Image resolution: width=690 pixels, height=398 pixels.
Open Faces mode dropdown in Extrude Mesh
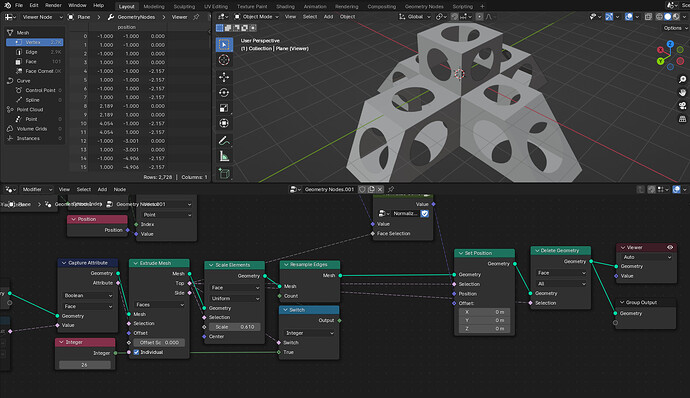159,305
